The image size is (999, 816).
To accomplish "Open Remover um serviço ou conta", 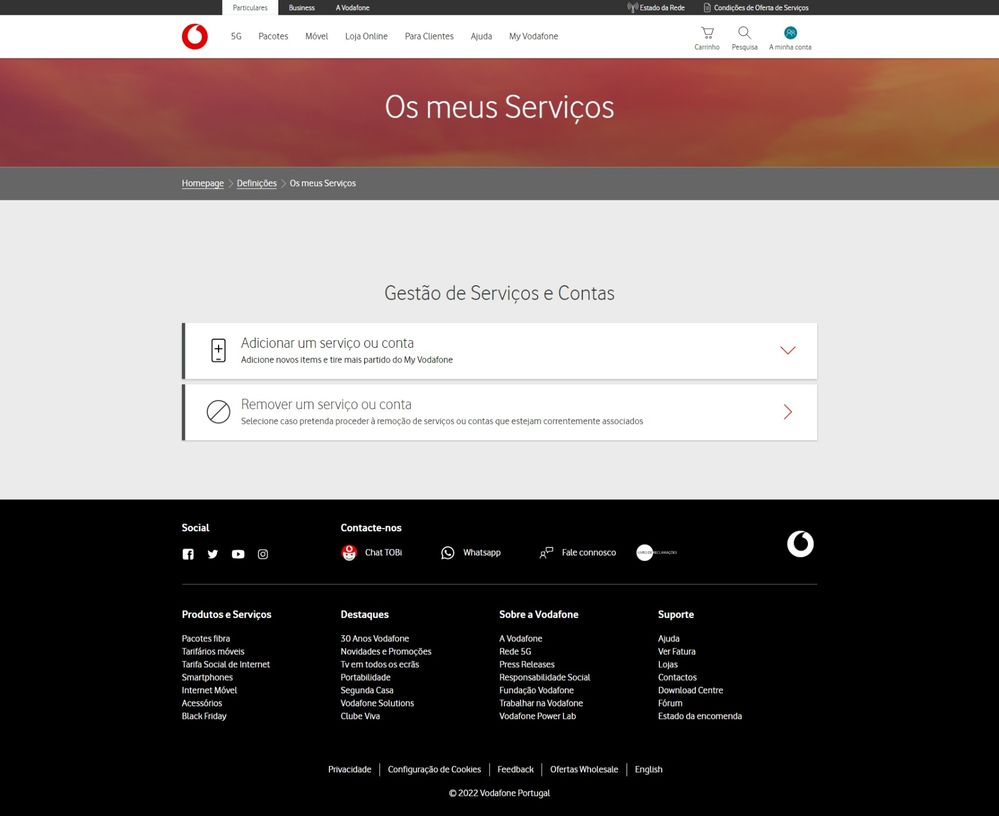I will (787, 411).
